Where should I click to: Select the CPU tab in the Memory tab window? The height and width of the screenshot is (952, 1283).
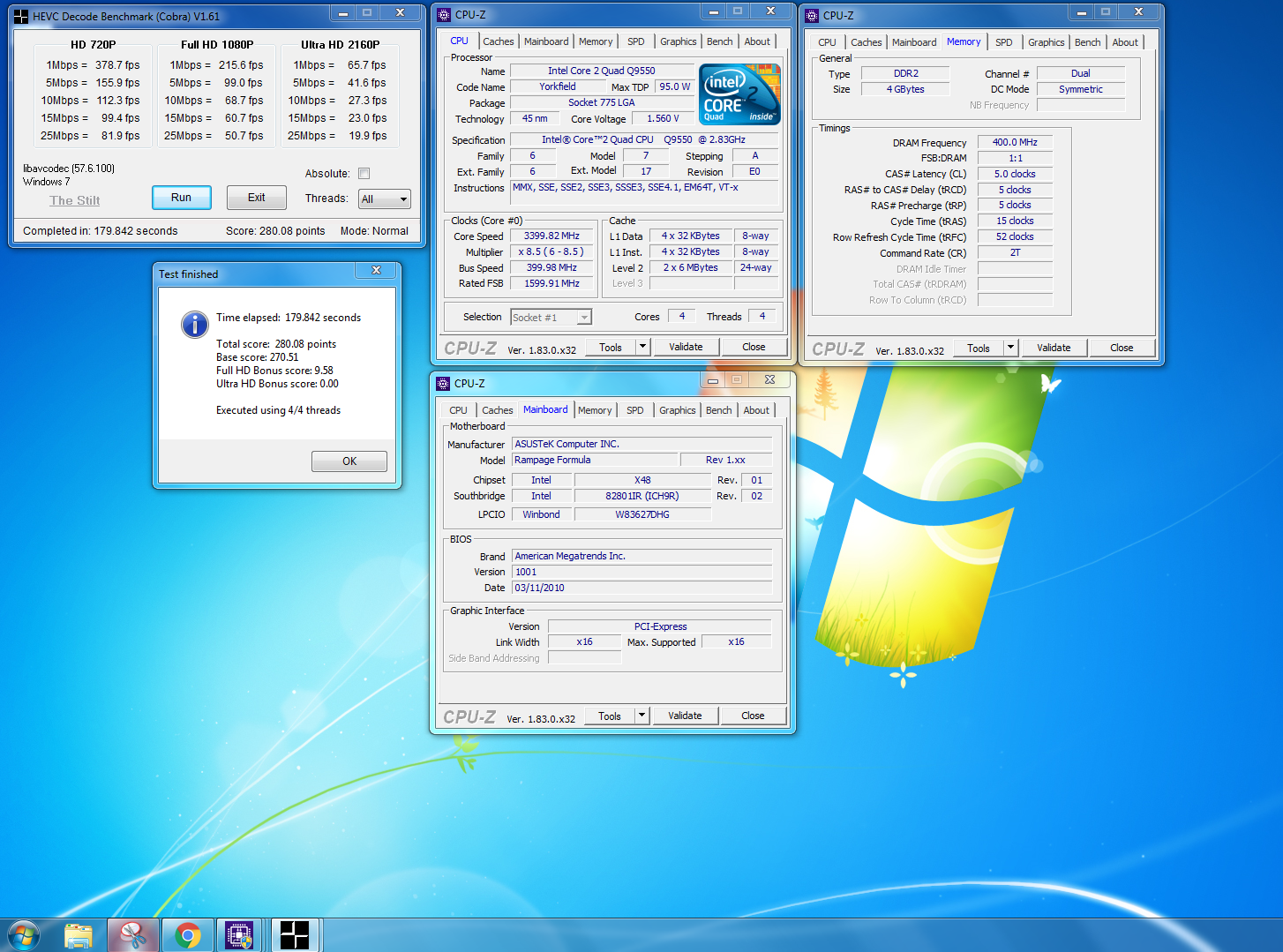pyautogui.click(x=827, y=42)
